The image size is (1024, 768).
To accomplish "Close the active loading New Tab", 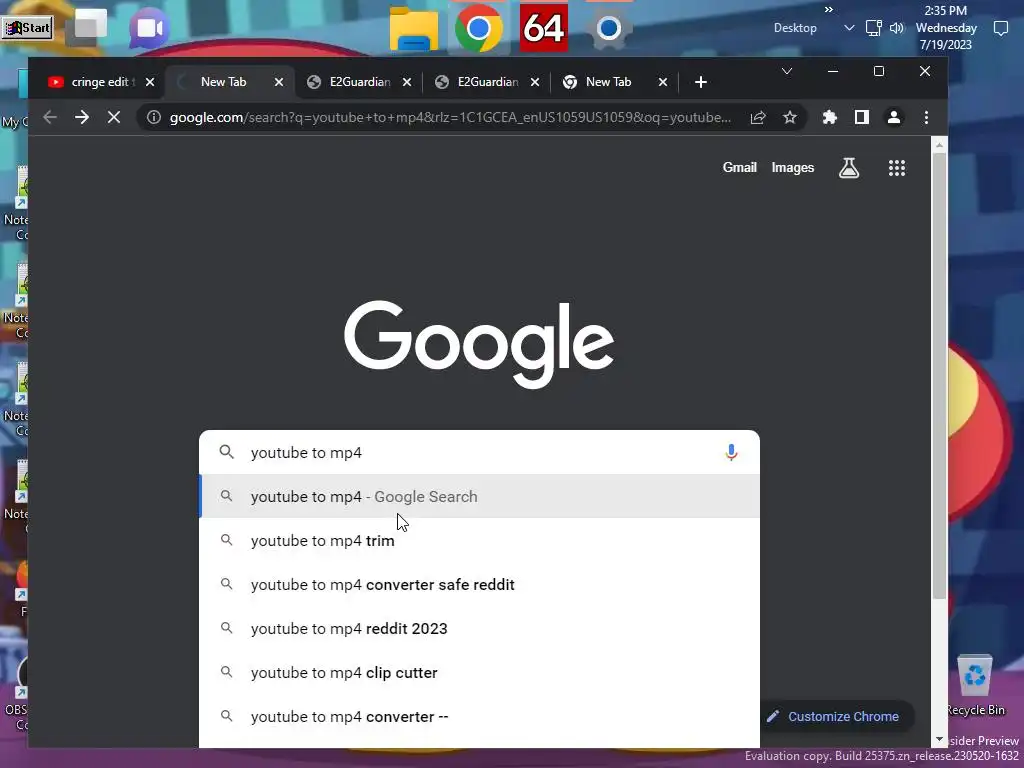I will coord(279,82).
